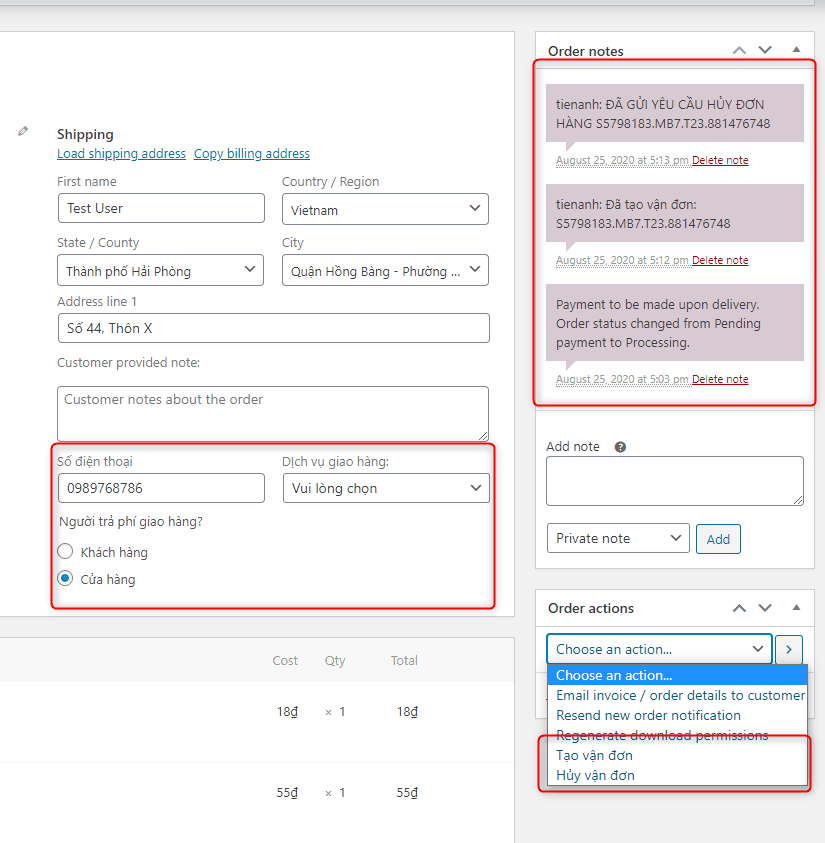Click the 'Cost' column header
This screenshot has height=843, width=825.
pos(285,661)
